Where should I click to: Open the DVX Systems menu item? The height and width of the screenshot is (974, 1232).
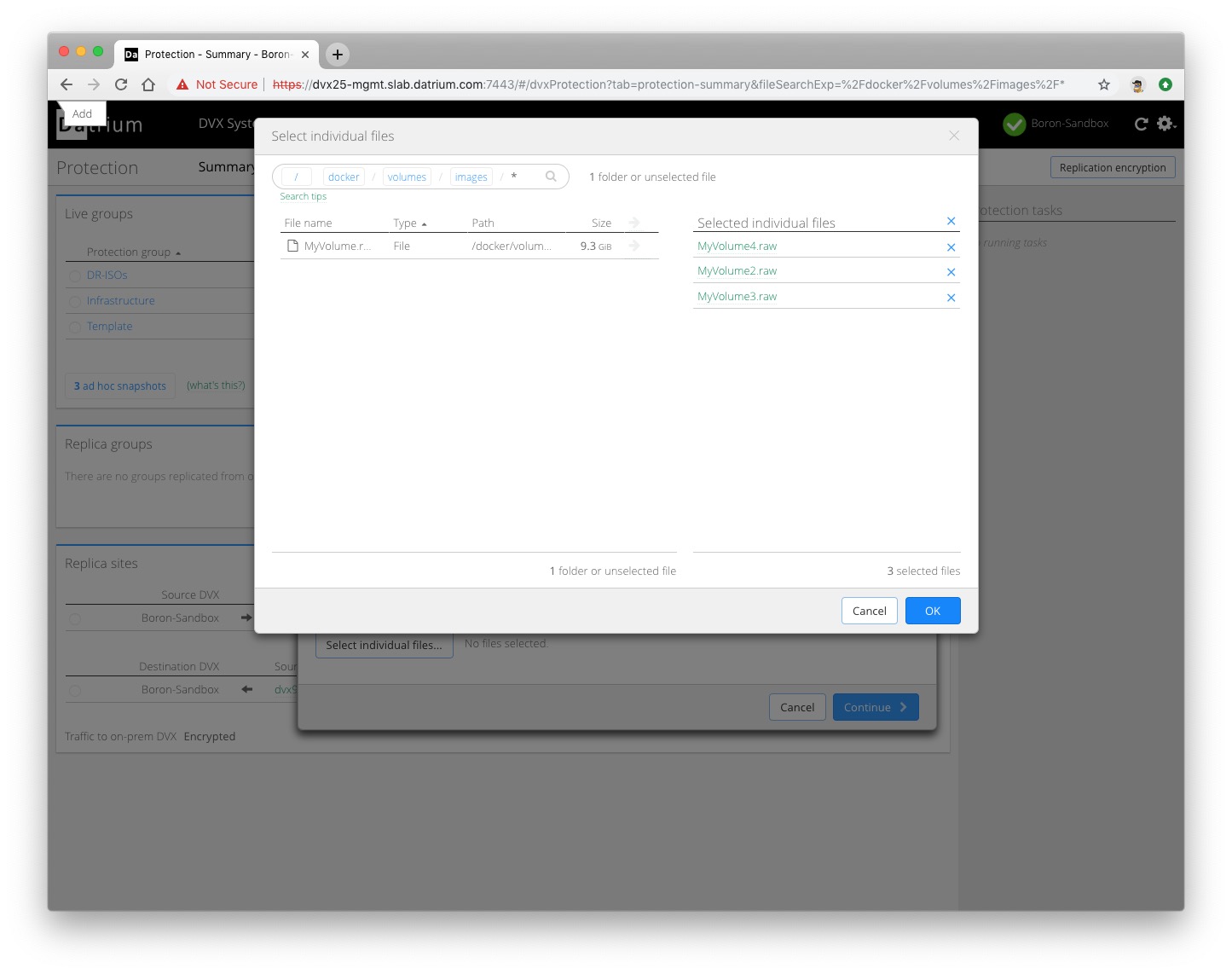click(x=226, y=124)
